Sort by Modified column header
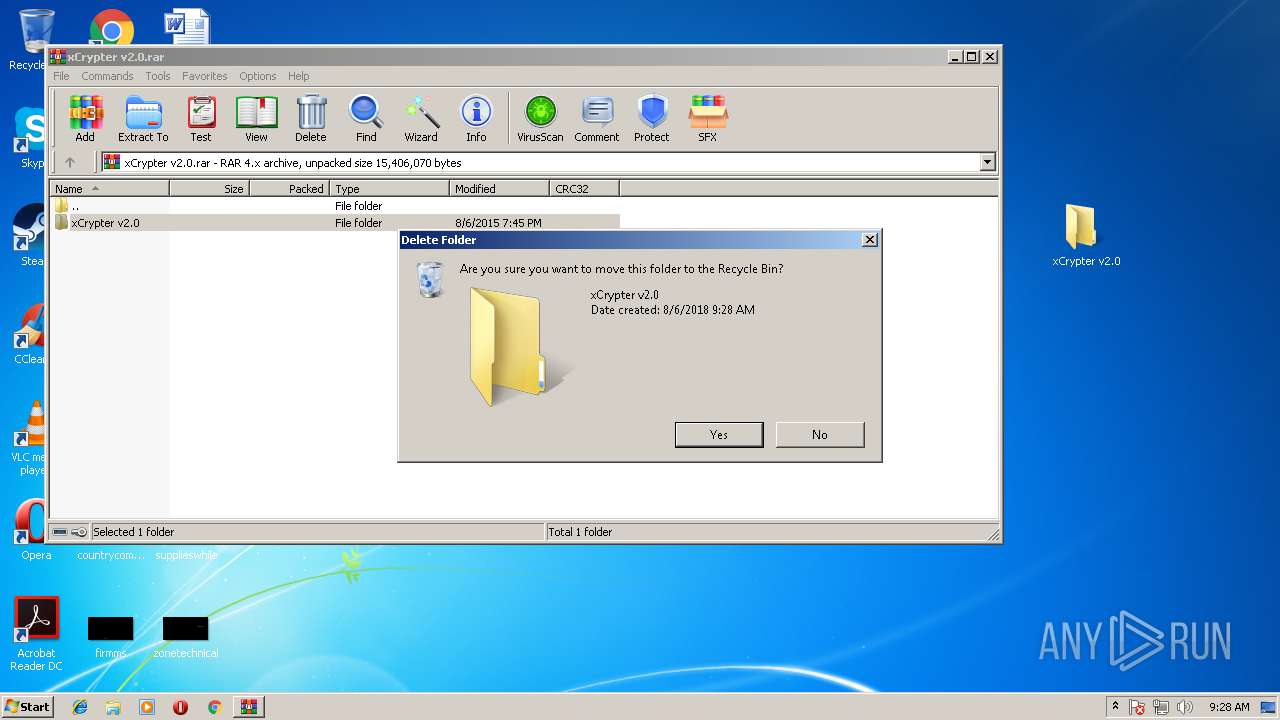Viewport: 1280px width, 720px height. [x=499, y=188]
